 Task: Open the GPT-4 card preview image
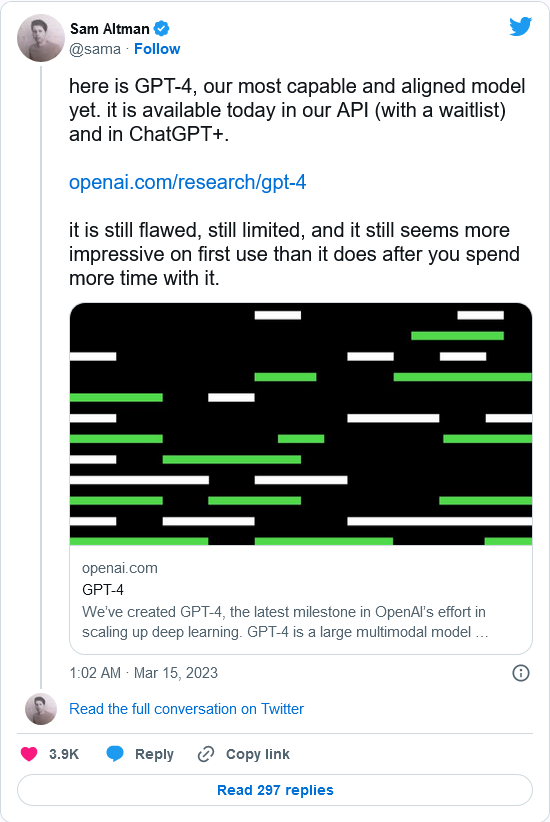pyautogui.click(x=301, y=424)
